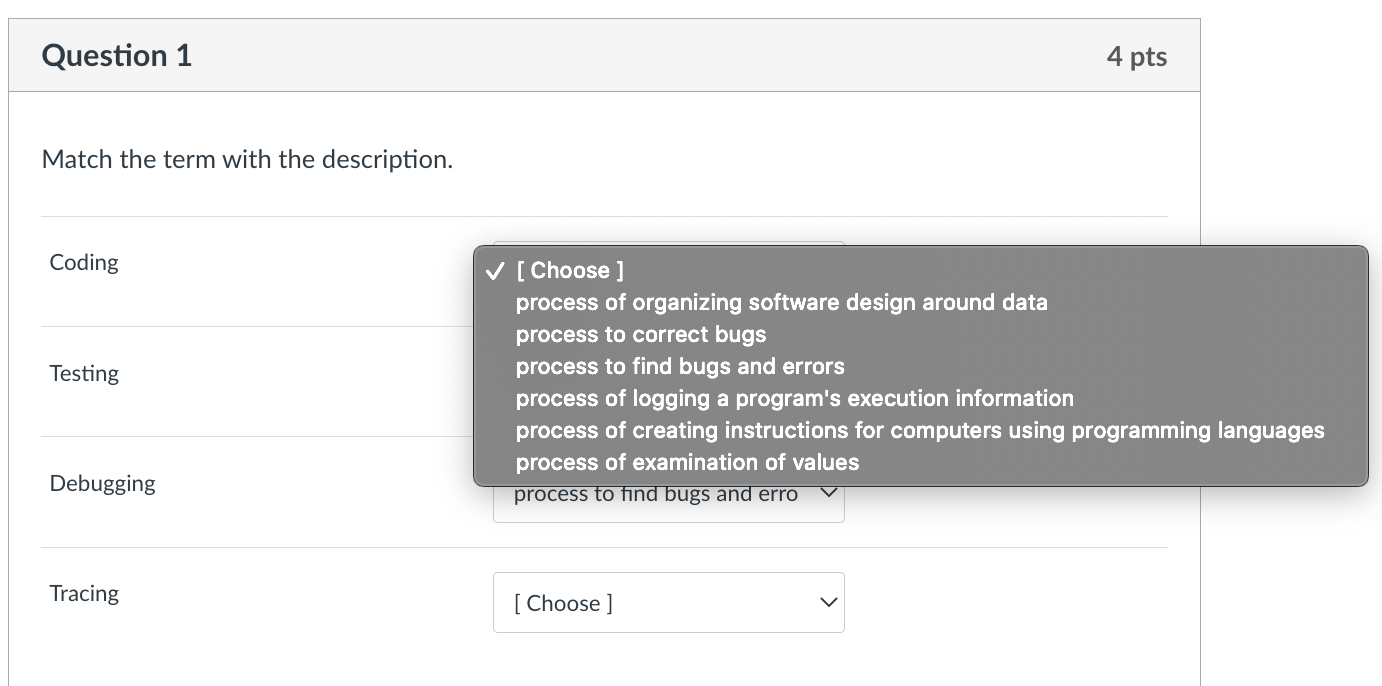The image size is (1382, 686).
Task: Pick "process of examination of values" option
Action: coord(687,463)
